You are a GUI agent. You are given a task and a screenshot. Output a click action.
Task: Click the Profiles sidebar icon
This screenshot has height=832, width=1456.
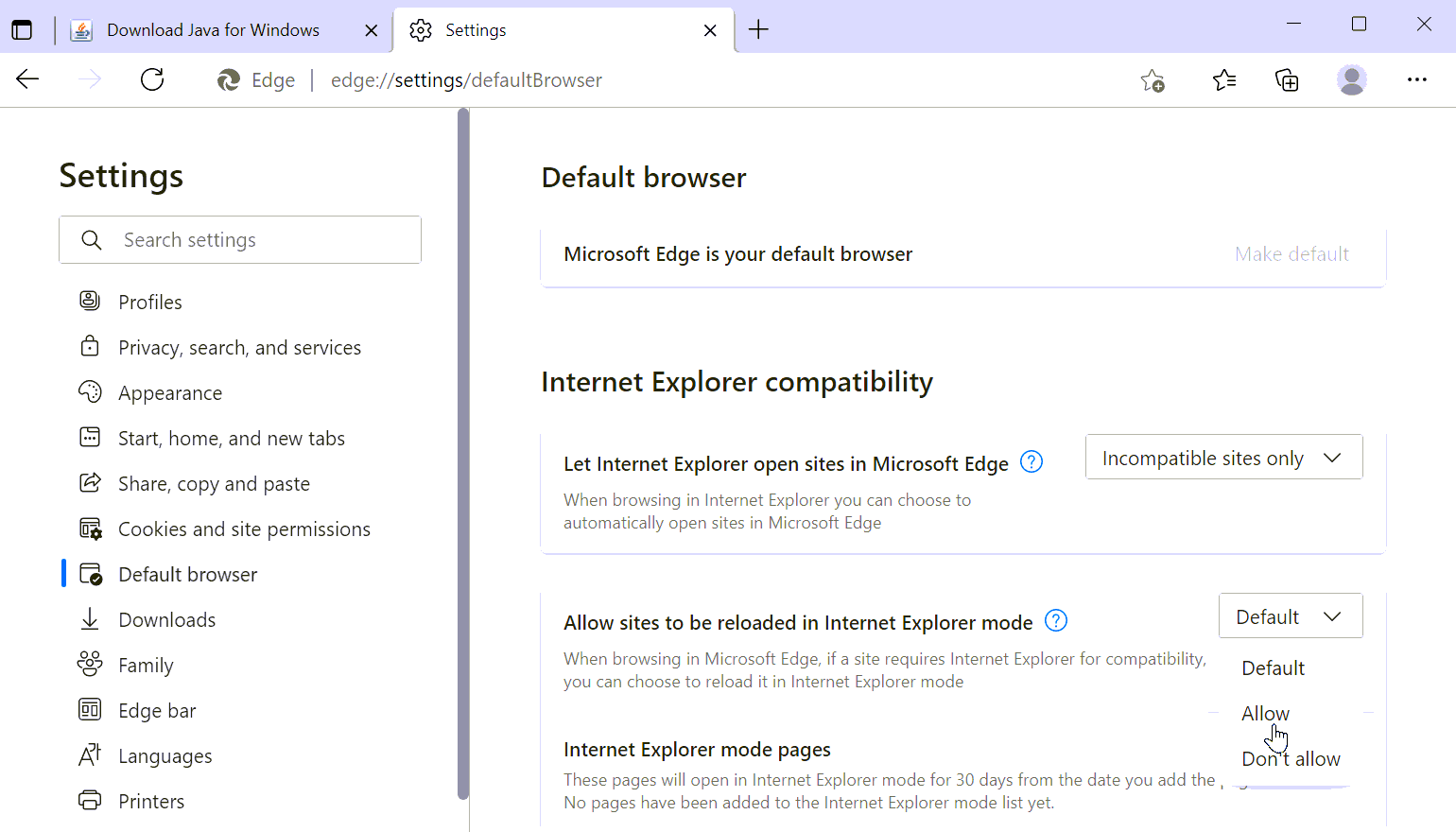pyautogui.click(x=90, y=301)
